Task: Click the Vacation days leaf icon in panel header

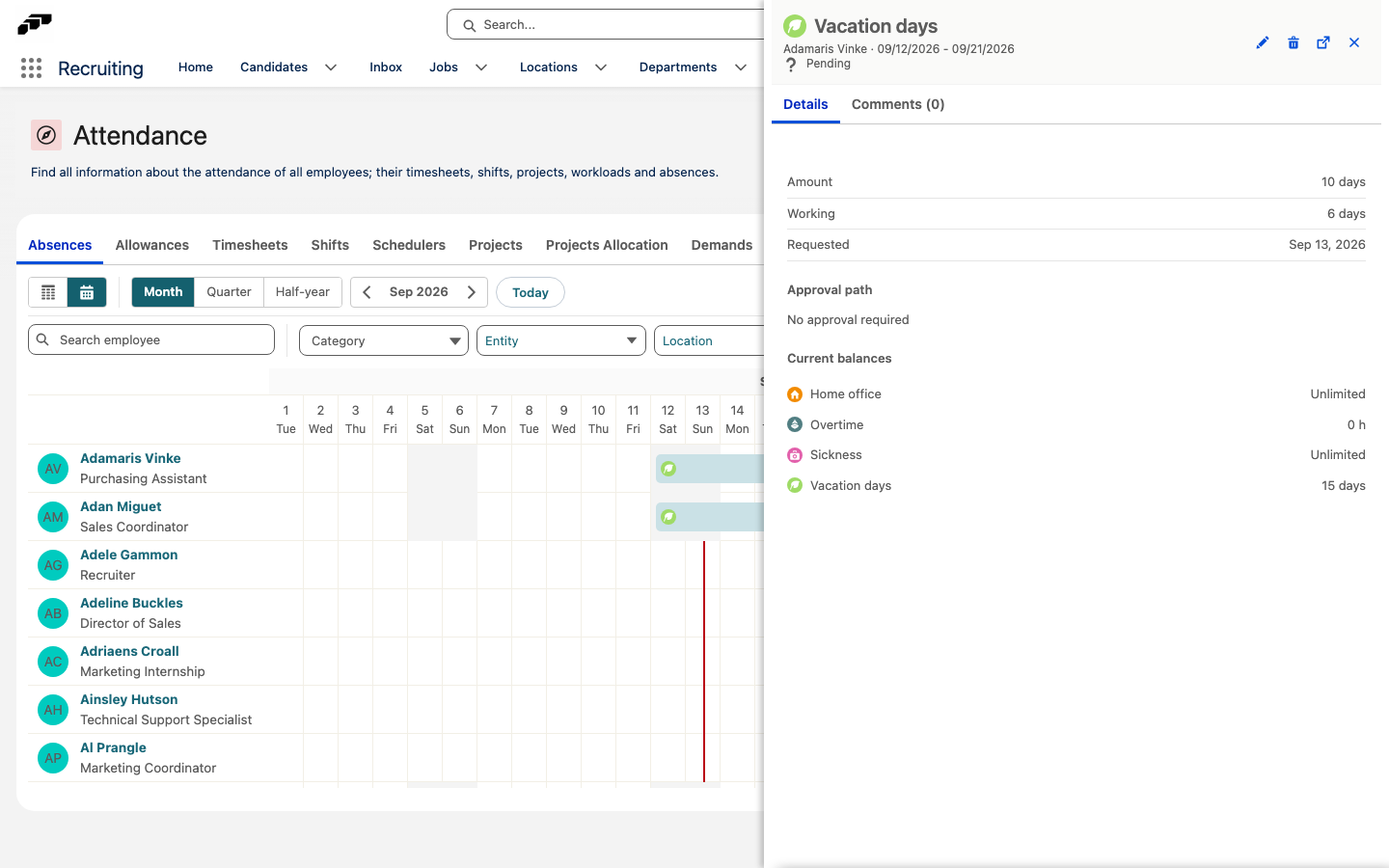Action: 795,26
